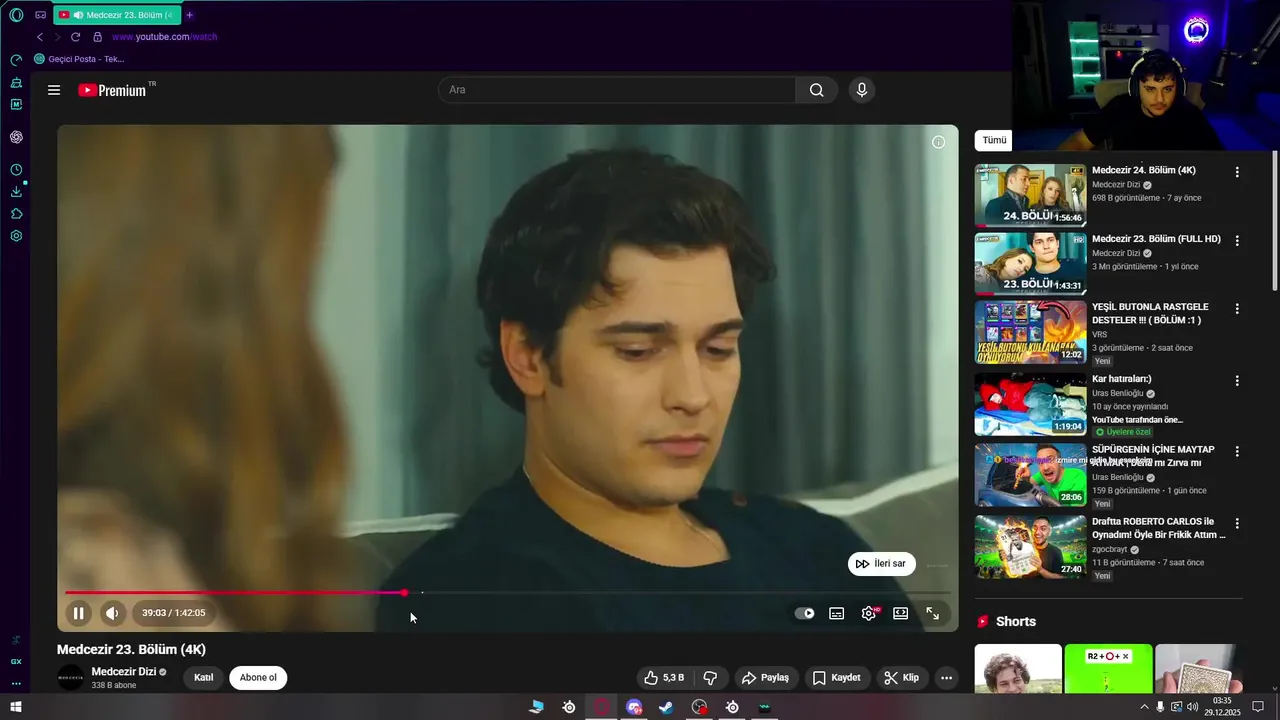Click the İleri sar fast-forward button
The image size is (1280, 720).
(881, 564)
